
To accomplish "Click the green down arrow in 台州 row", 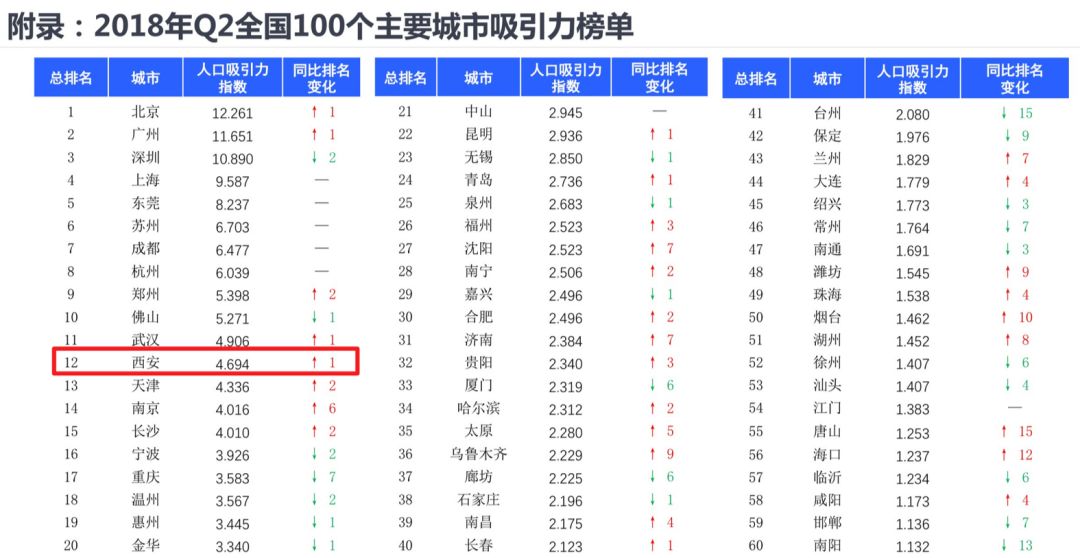I will tap(1004, 113).
